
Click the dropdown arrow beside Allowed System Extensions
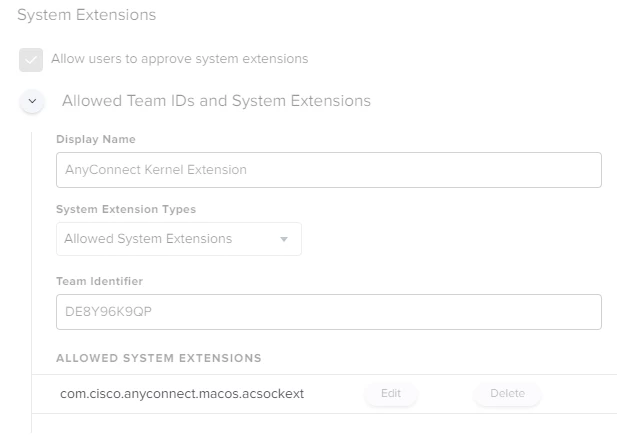tap(284, 239)
